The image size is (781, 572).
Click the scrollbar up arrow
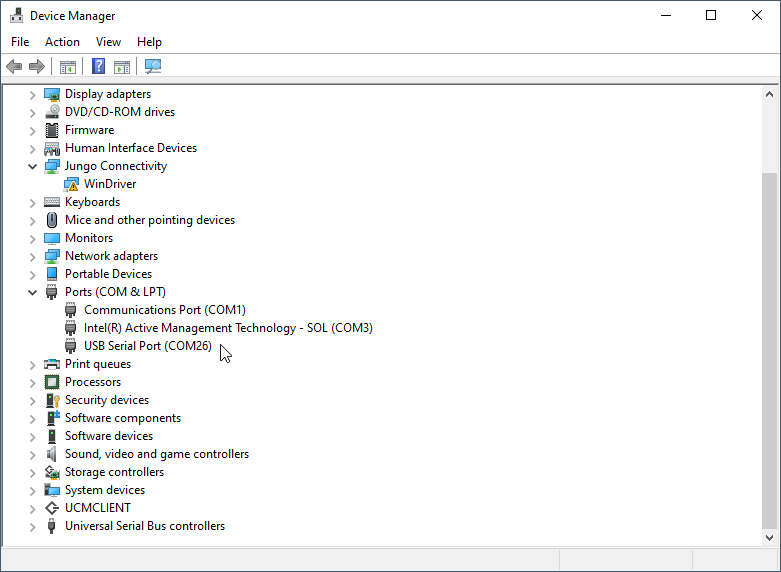(x=769, y=94)
